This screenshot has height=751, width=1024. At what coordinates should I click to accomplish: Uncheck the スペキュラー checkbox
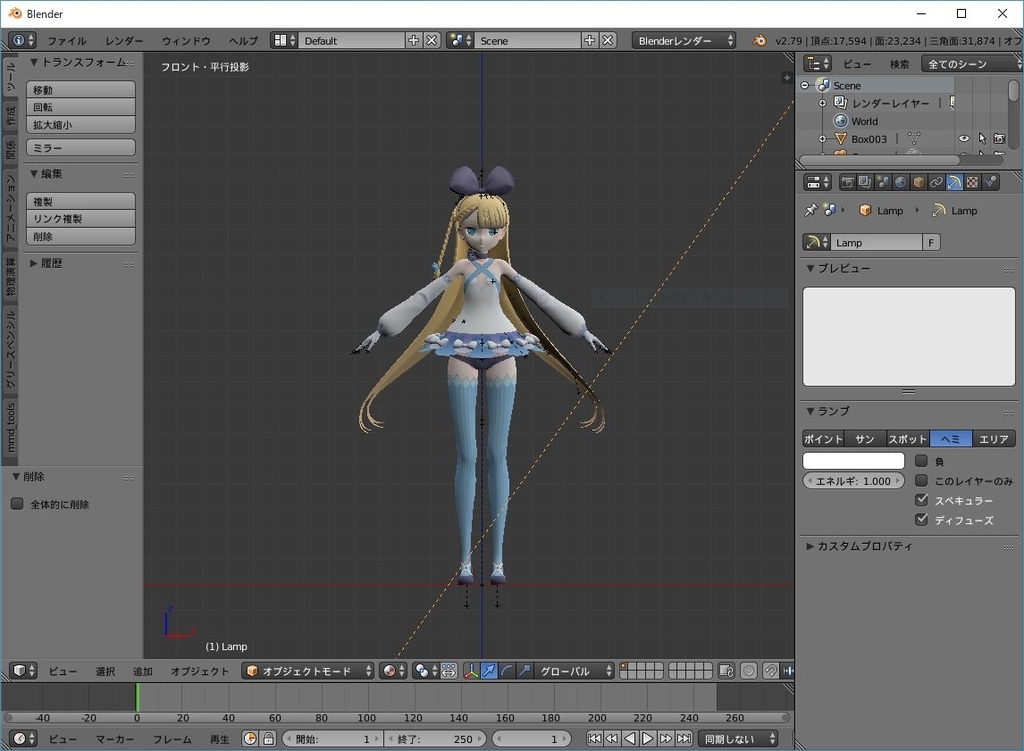921,500
